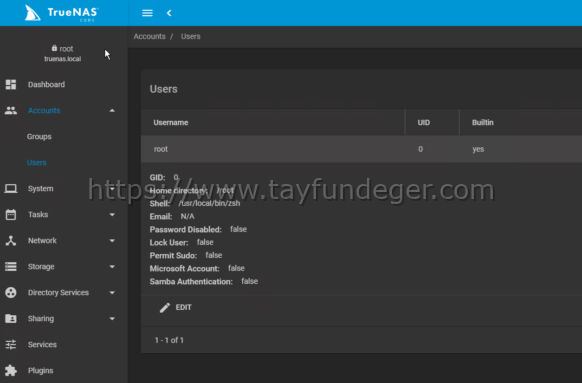This screenshot has width=582, height=383.
Task: Collapse the Accounts menu section arrow
Action: click(x=112, y=111)
